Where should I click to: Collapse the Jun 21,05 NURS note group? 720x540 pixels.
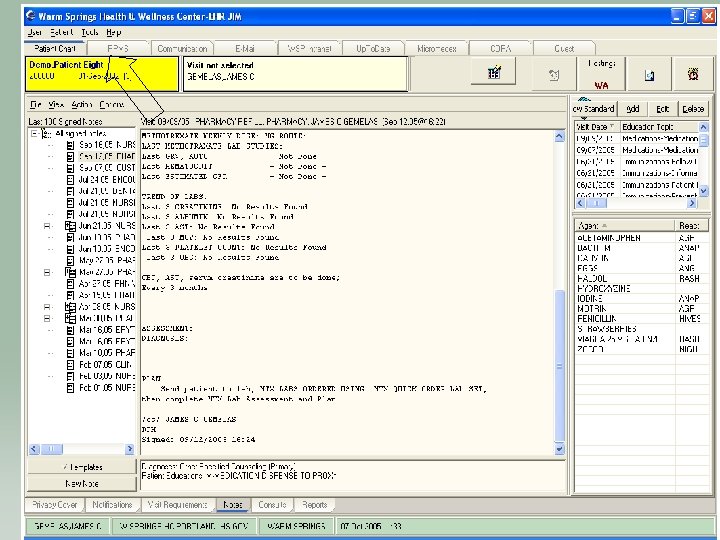pyautogui.click(x=48, y=226)
